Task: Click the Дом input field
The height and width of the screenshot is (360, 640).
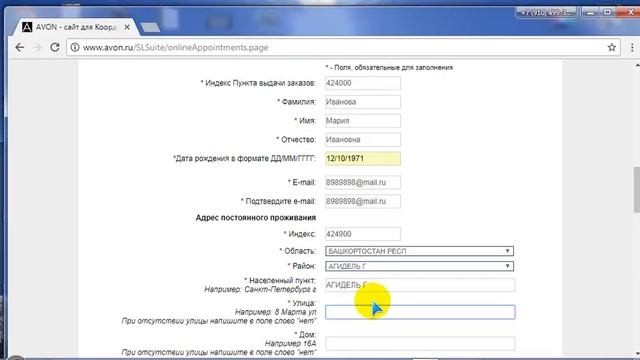Action: [420, 344]
